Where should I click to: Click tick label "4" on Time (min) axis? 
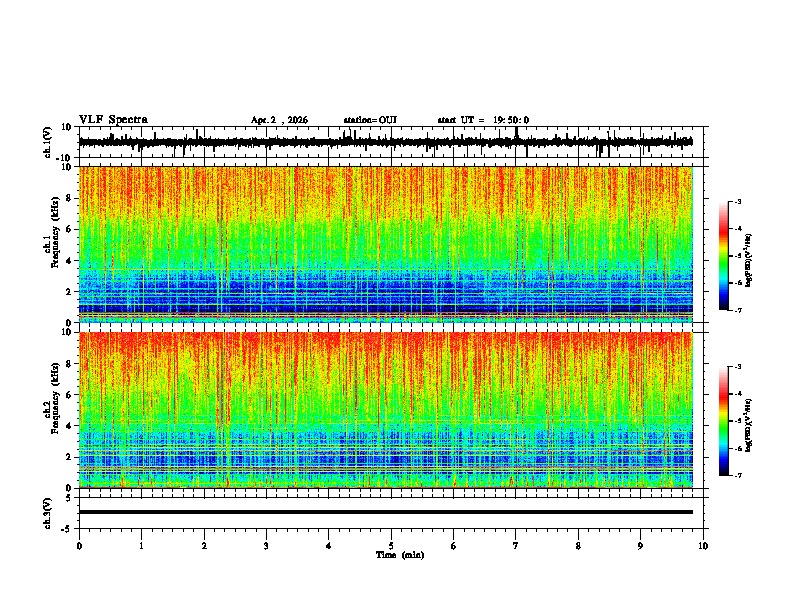click(329, 546)
